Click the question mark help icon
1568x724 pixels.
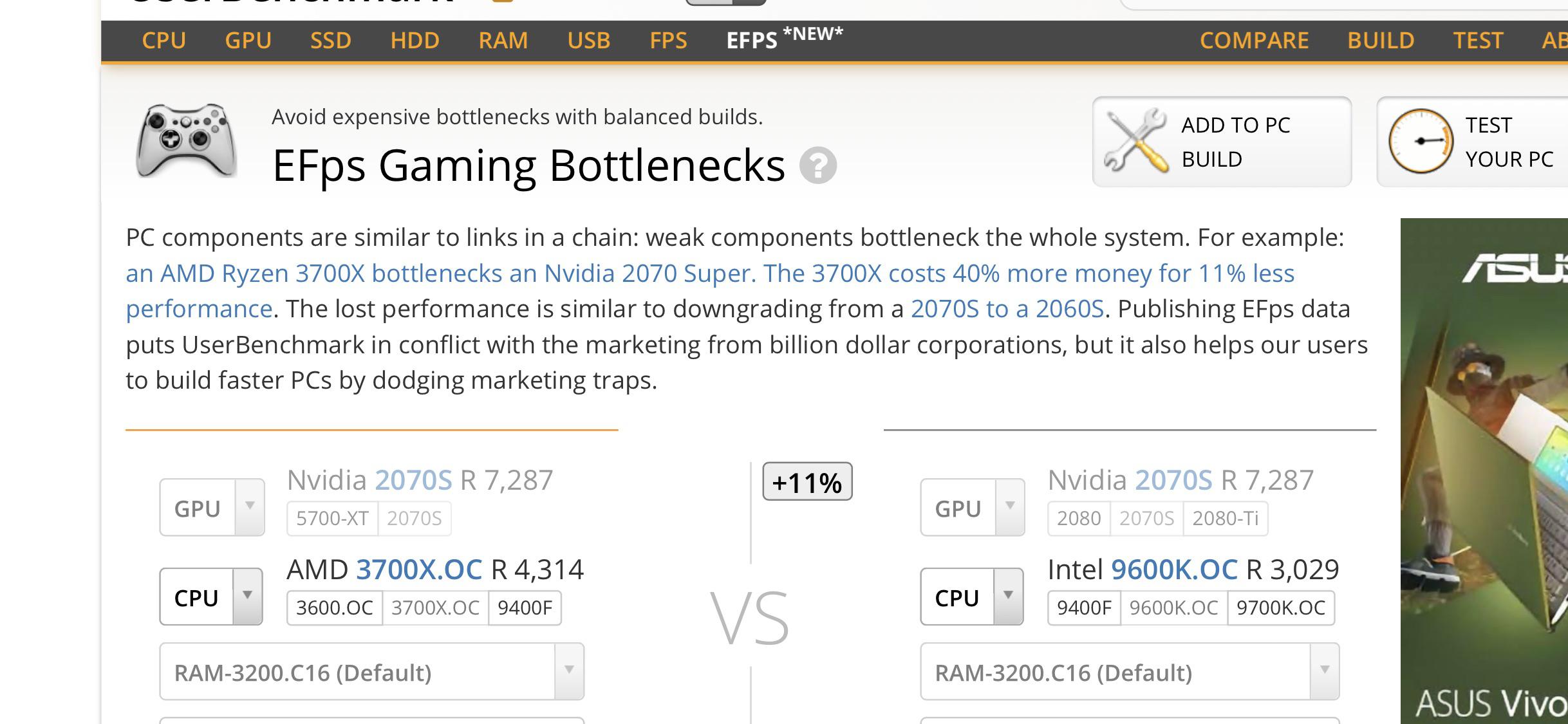[817, 165]
